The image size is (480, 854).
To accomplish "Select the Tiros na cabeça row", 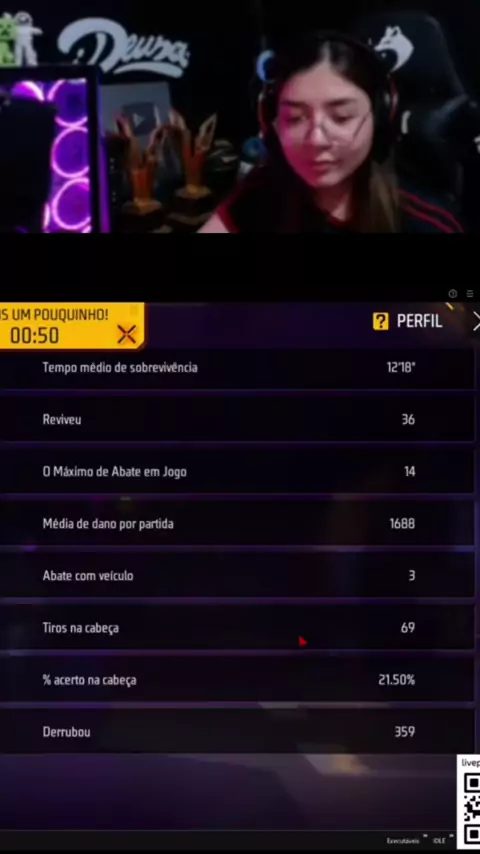I will pos(236,628).
